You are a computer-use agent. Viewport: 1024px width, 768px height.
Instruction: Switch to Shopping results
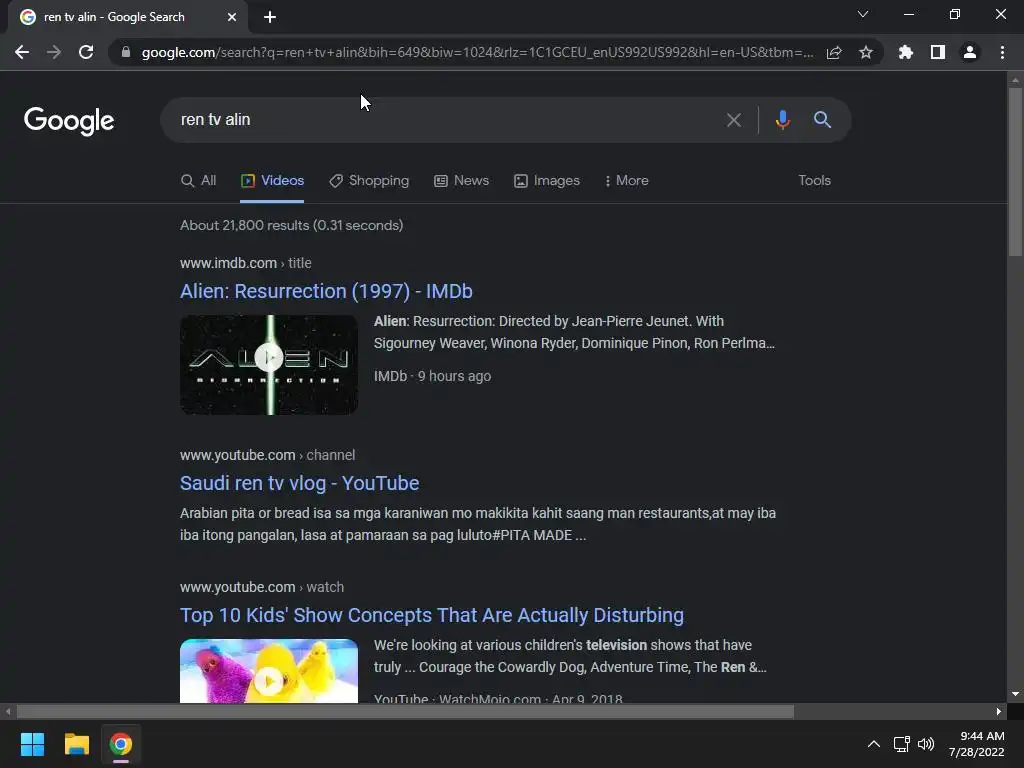(x=369, y=181)
